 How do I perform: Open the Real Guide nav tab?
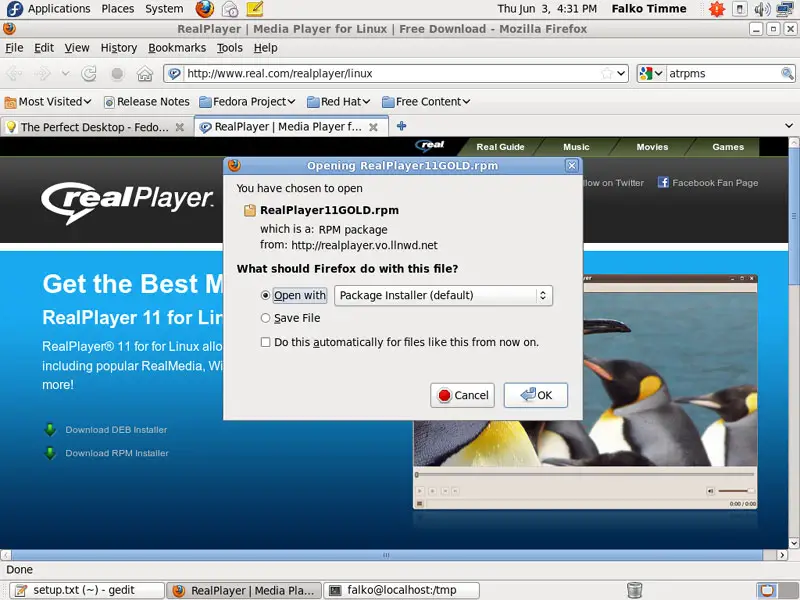[501, 147]
